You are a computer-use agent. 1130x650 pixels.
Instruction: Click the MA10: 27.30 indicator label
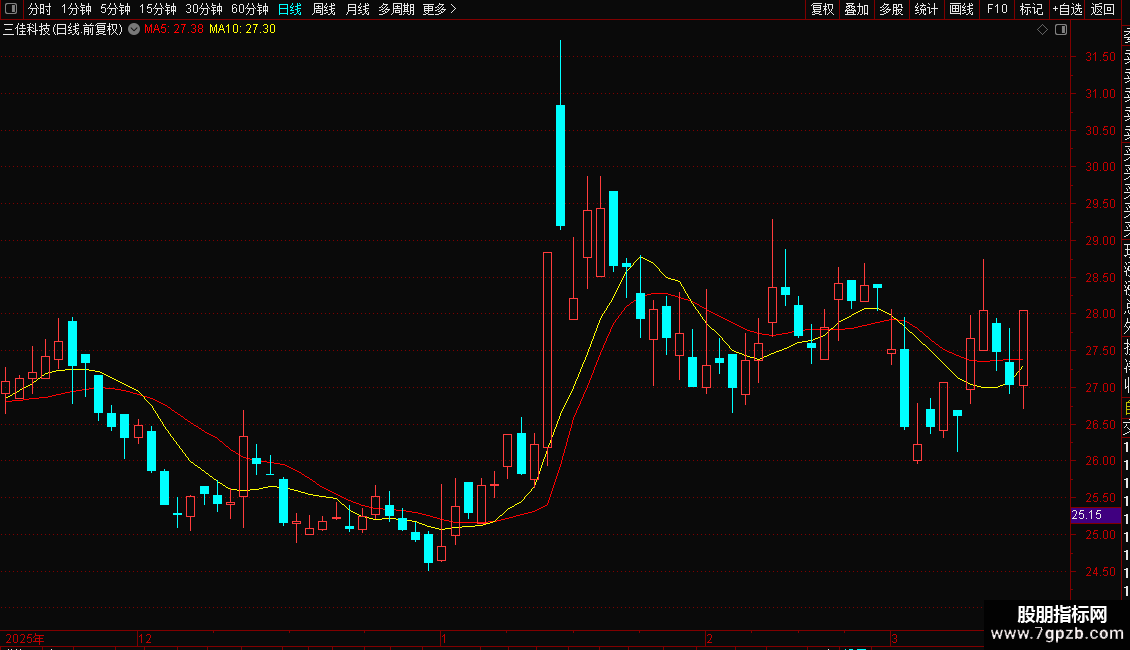pos(242,29)
